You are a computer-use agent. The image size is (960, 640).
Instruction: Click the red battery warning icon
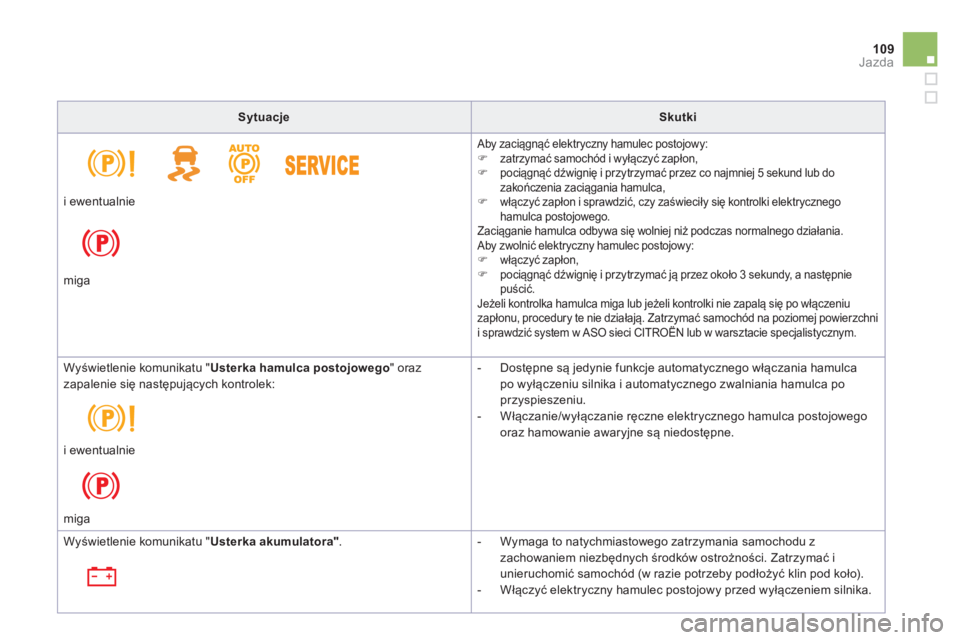pyautogui.click(x=102, y=576)
